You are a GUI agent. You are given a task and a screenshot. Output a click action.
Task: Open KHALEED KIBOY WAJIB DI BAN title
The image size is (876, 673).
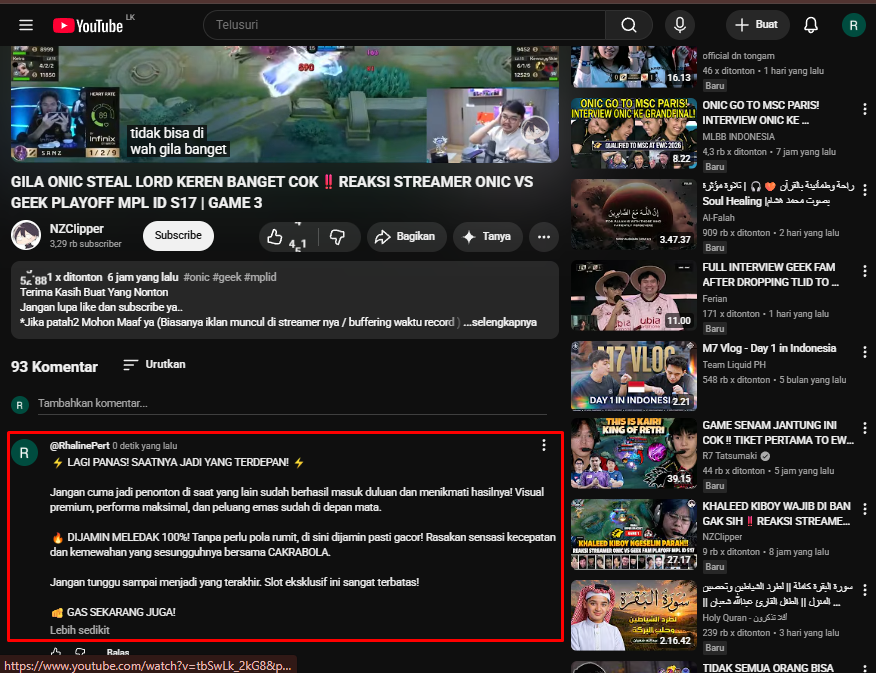tap(777, 514)
